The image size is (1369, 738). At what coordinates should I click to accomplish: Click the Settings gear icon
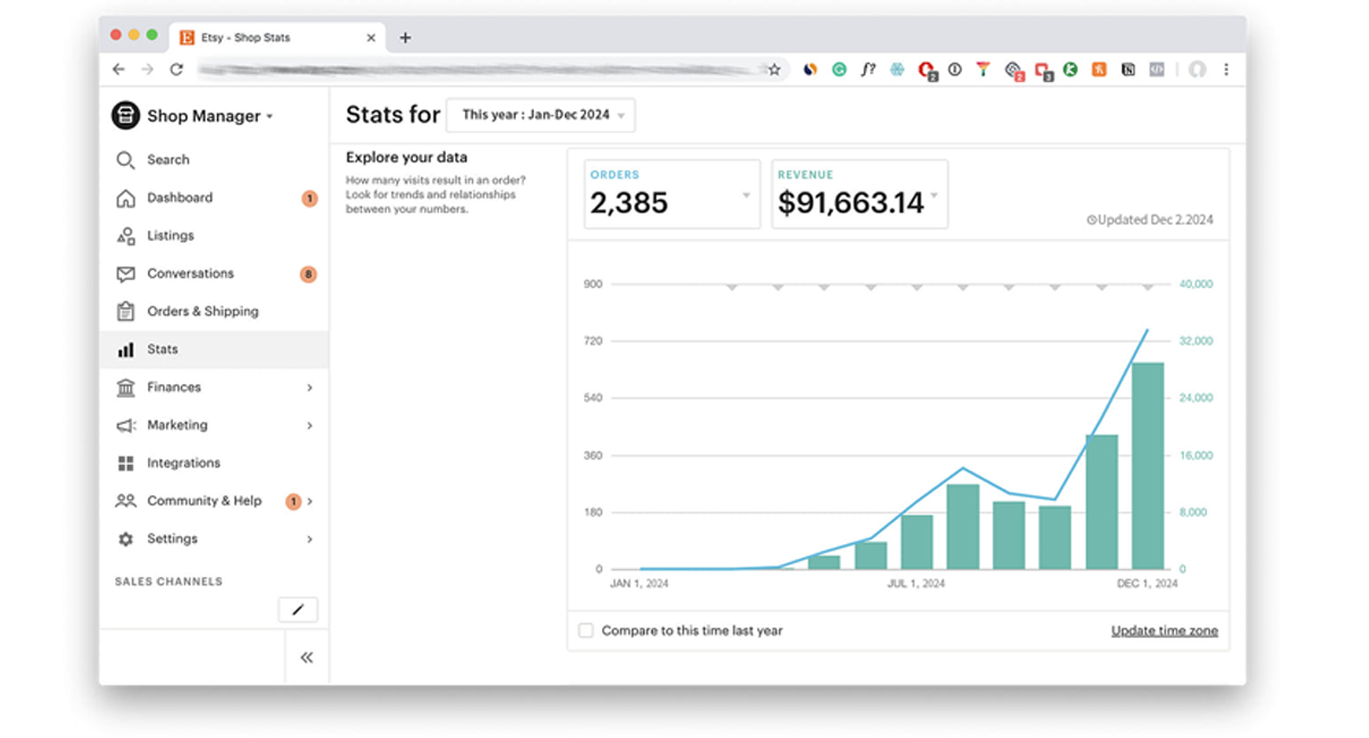(x=125, y=539)
